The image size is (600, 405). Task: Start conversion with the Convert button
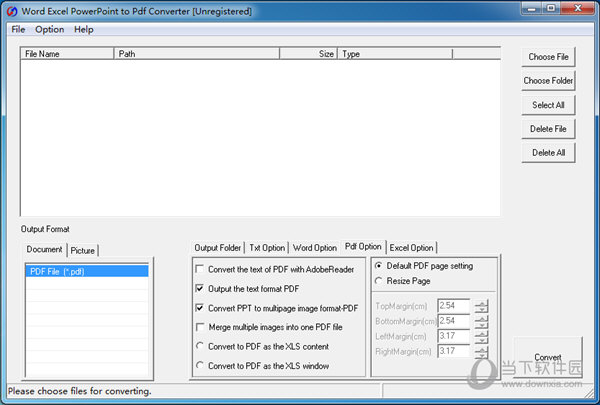tap(548, 357)
